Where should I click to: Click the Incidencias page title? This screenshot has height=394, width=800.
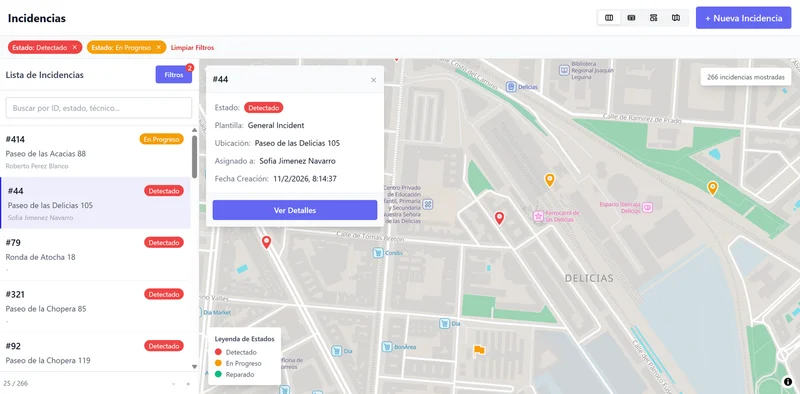(37, 18)
